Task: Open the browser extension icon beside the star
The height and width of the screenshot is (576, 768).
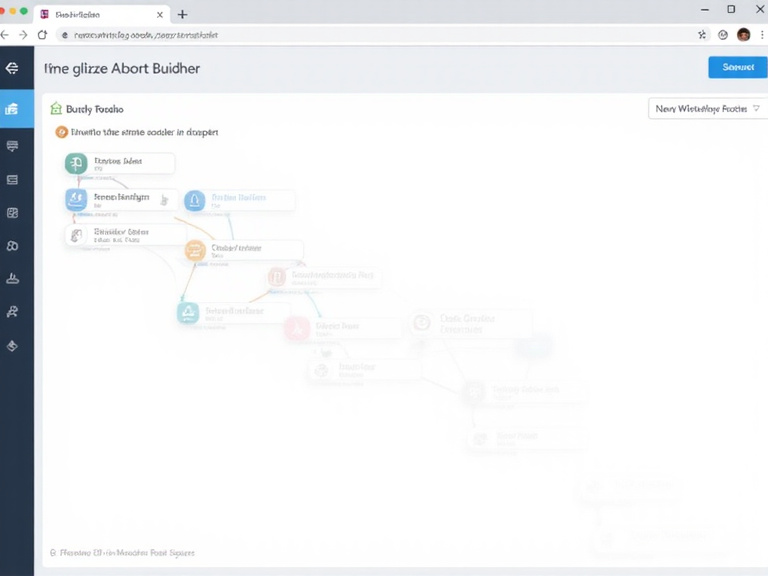Action: [723, 35]
